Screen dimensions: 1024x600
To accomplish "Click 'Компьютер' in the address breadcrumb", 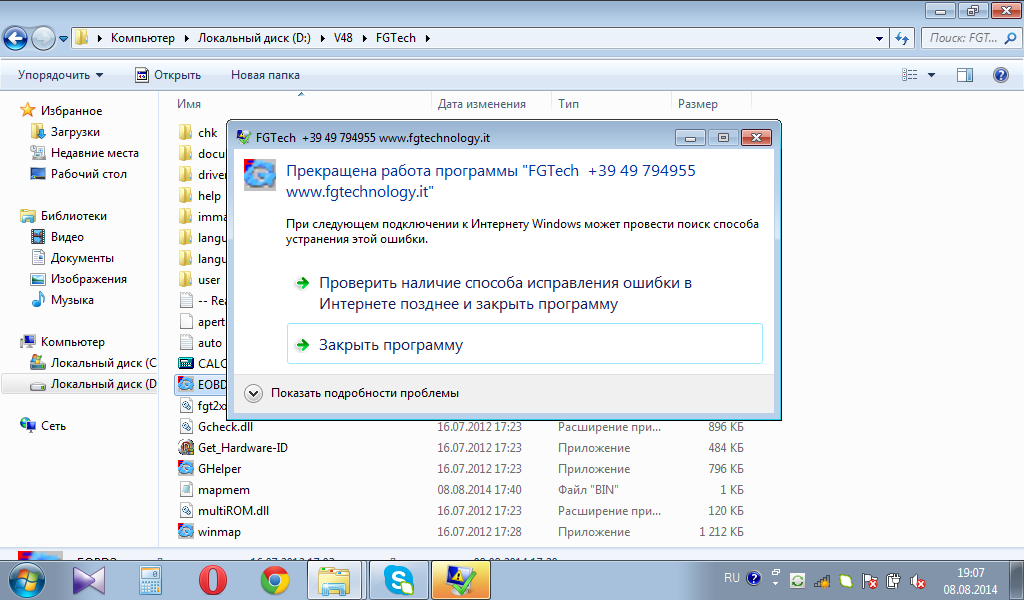I will (142, 38).
